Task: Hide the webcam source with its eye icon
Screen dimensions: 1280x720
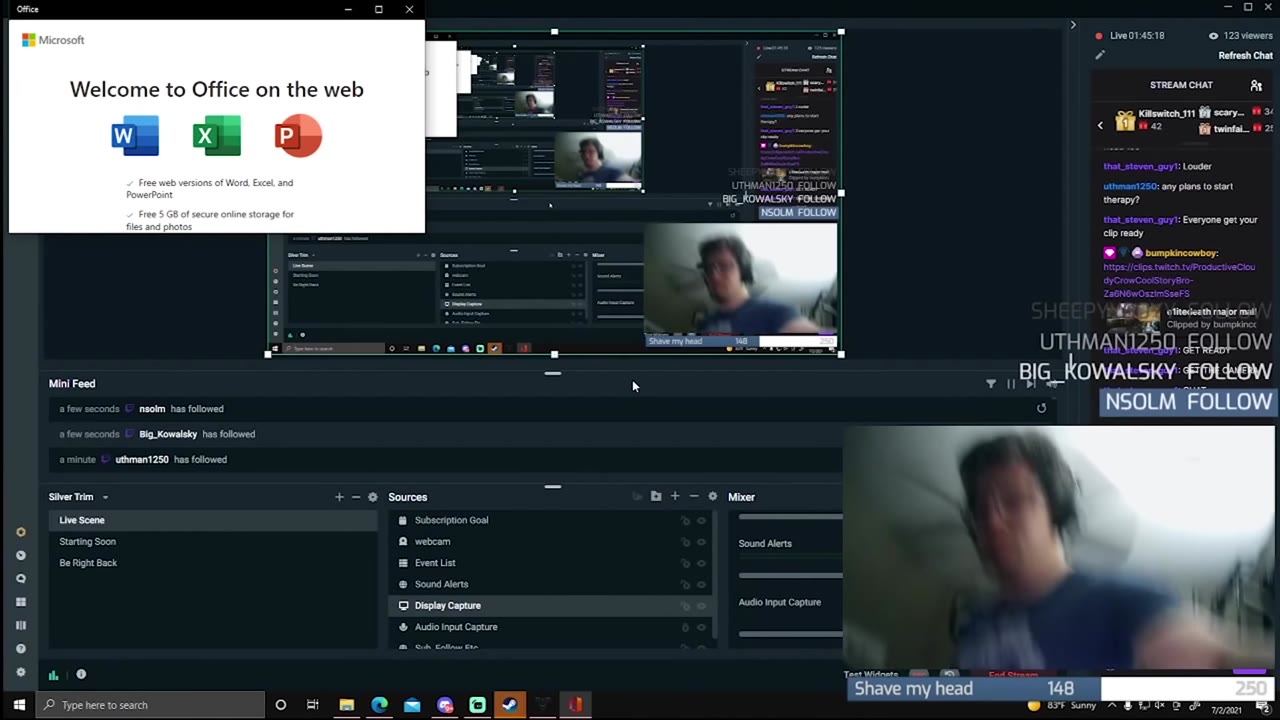Action: coord(701,542)
